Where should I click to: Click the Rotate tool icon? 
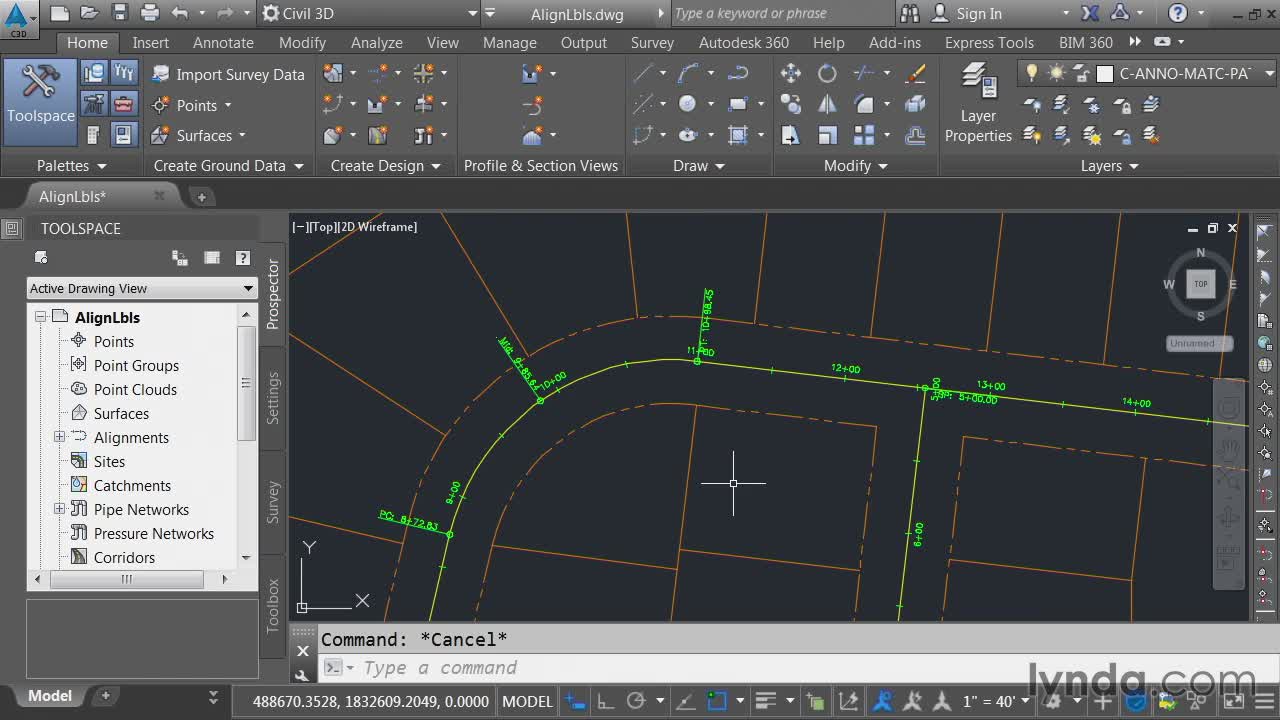pos(827,73)
